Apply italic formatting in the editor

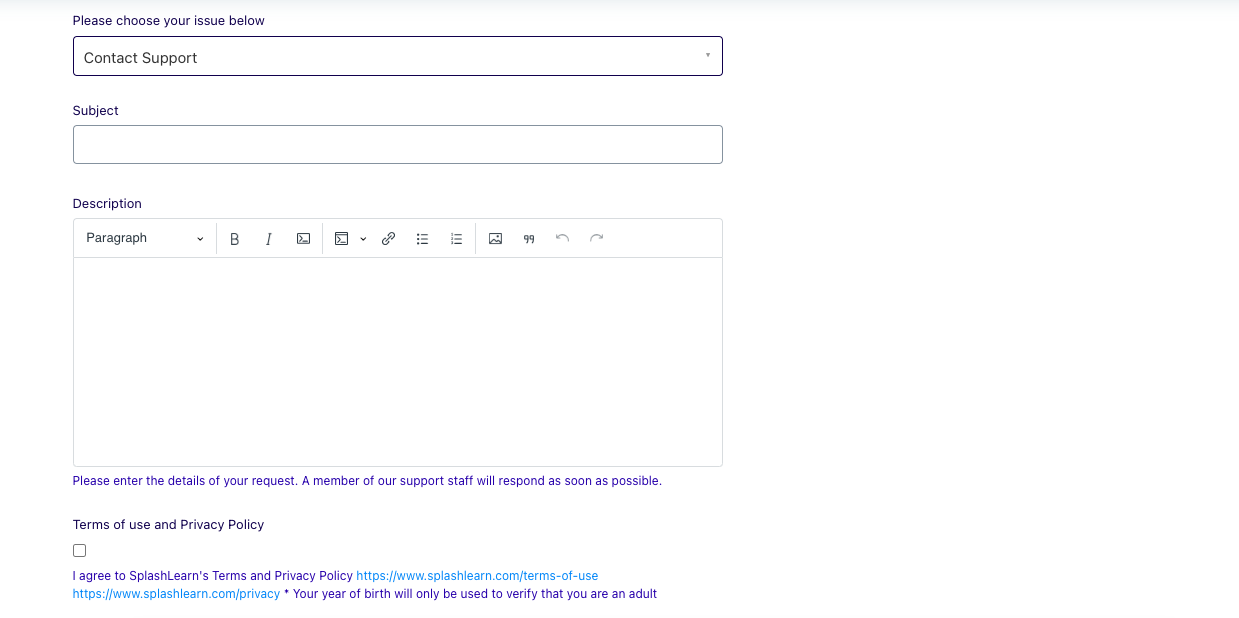(x=268, y=238)
